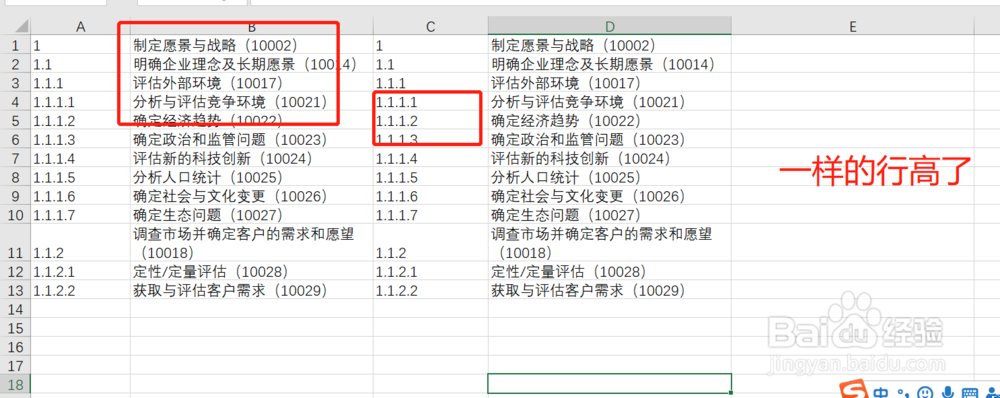
Task: Select row 12 header
Action: (x=15, y=271)
